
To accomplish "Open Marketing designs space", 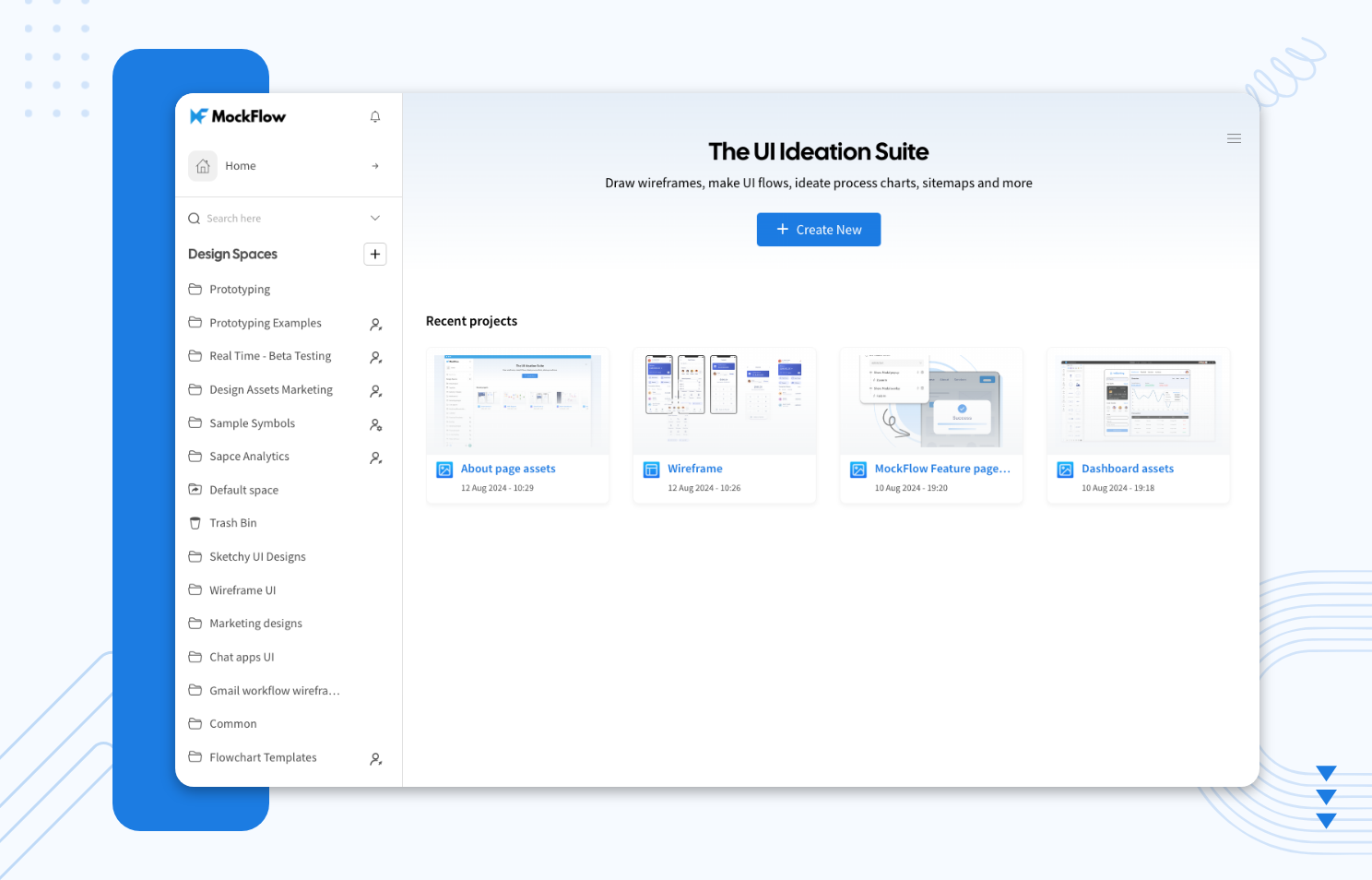I will [x=255, y=624].
